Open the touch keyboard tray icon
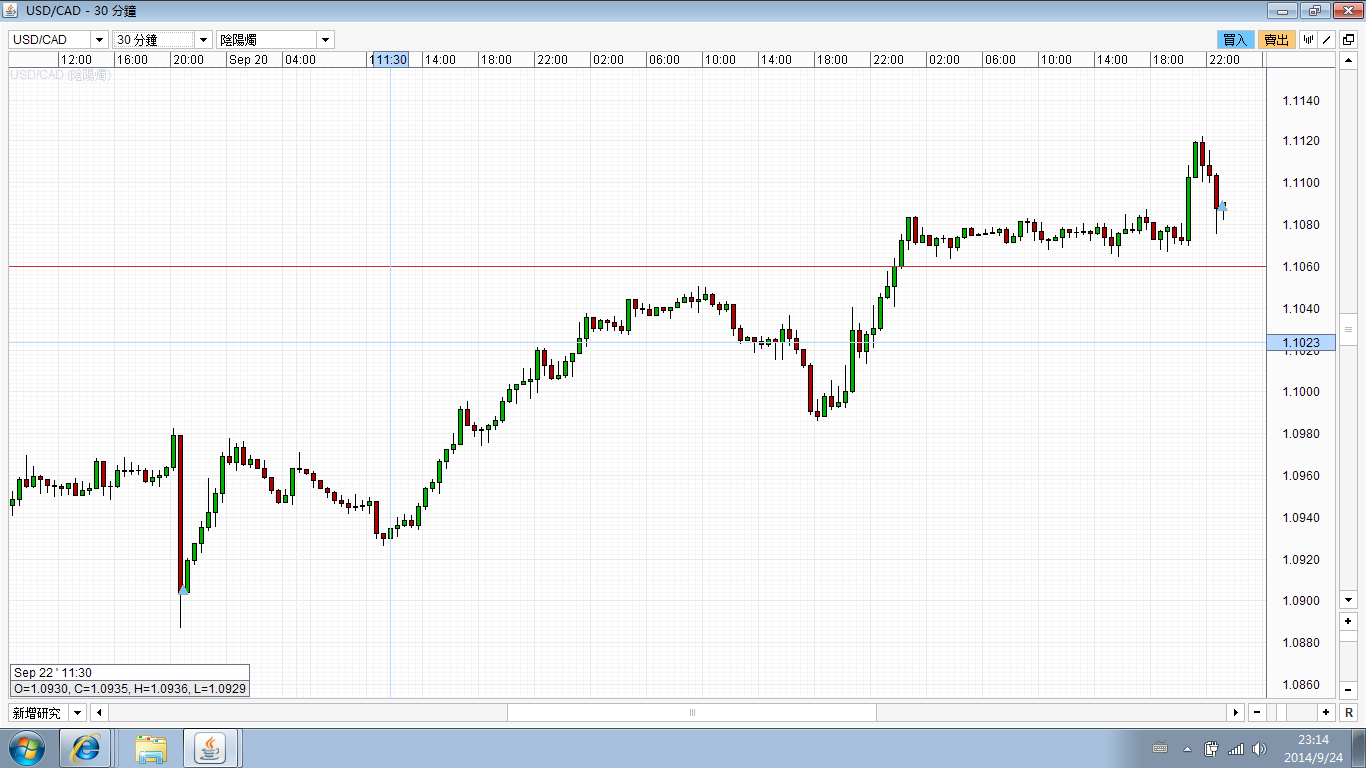This screenshot has width=1366, height=768. point(1161,748)
